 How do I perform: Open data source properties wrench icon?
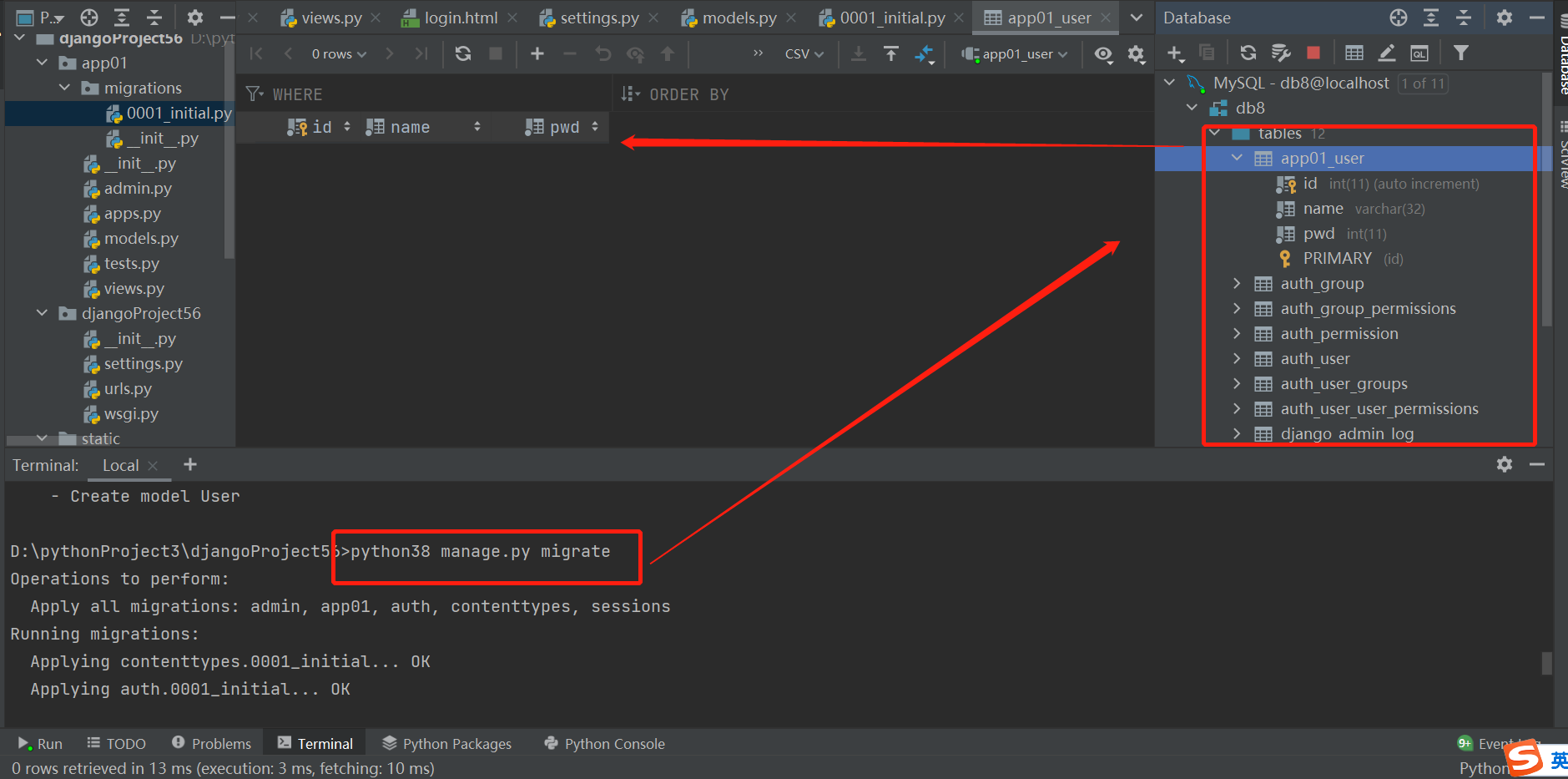click(1281, 53)
